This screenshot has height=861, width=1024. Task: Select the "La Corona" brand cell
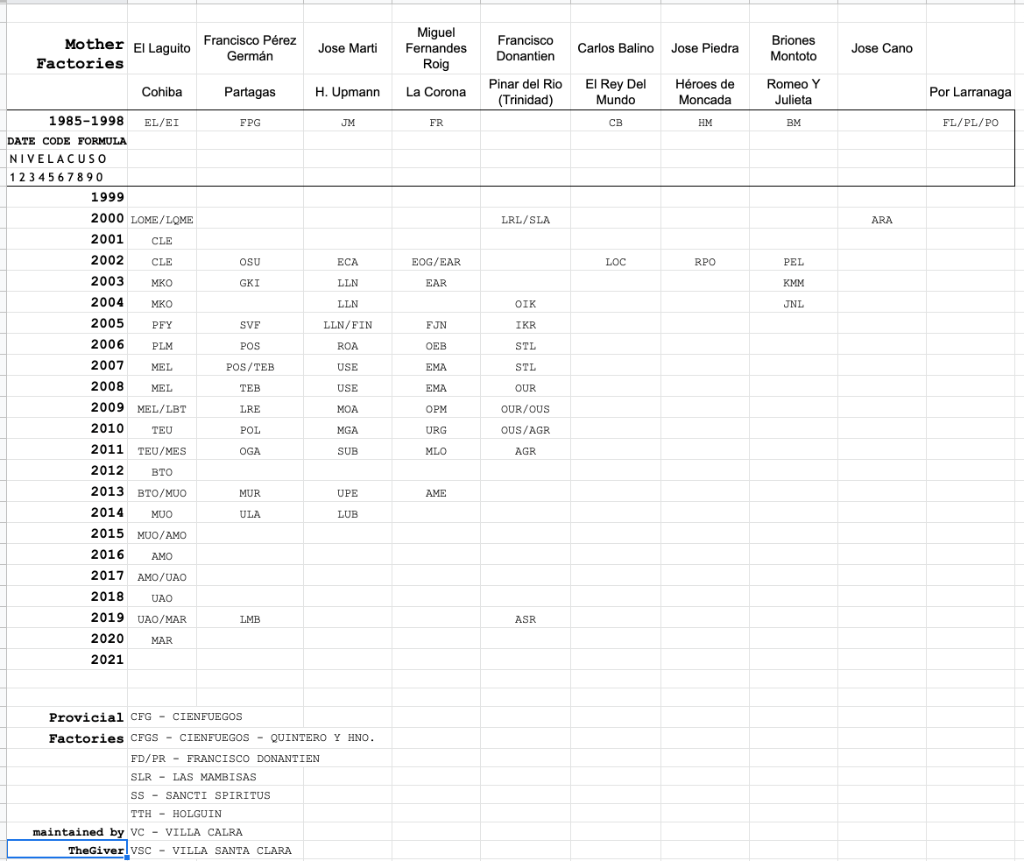[436, 92]
